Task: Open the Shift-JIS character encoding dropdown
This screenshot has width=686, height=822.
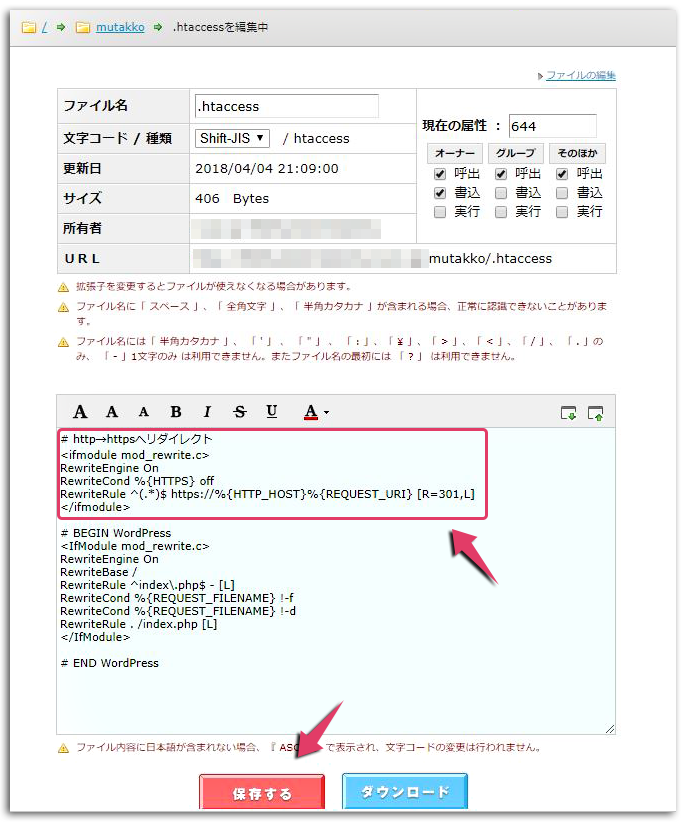Action: tap(233, 138)
